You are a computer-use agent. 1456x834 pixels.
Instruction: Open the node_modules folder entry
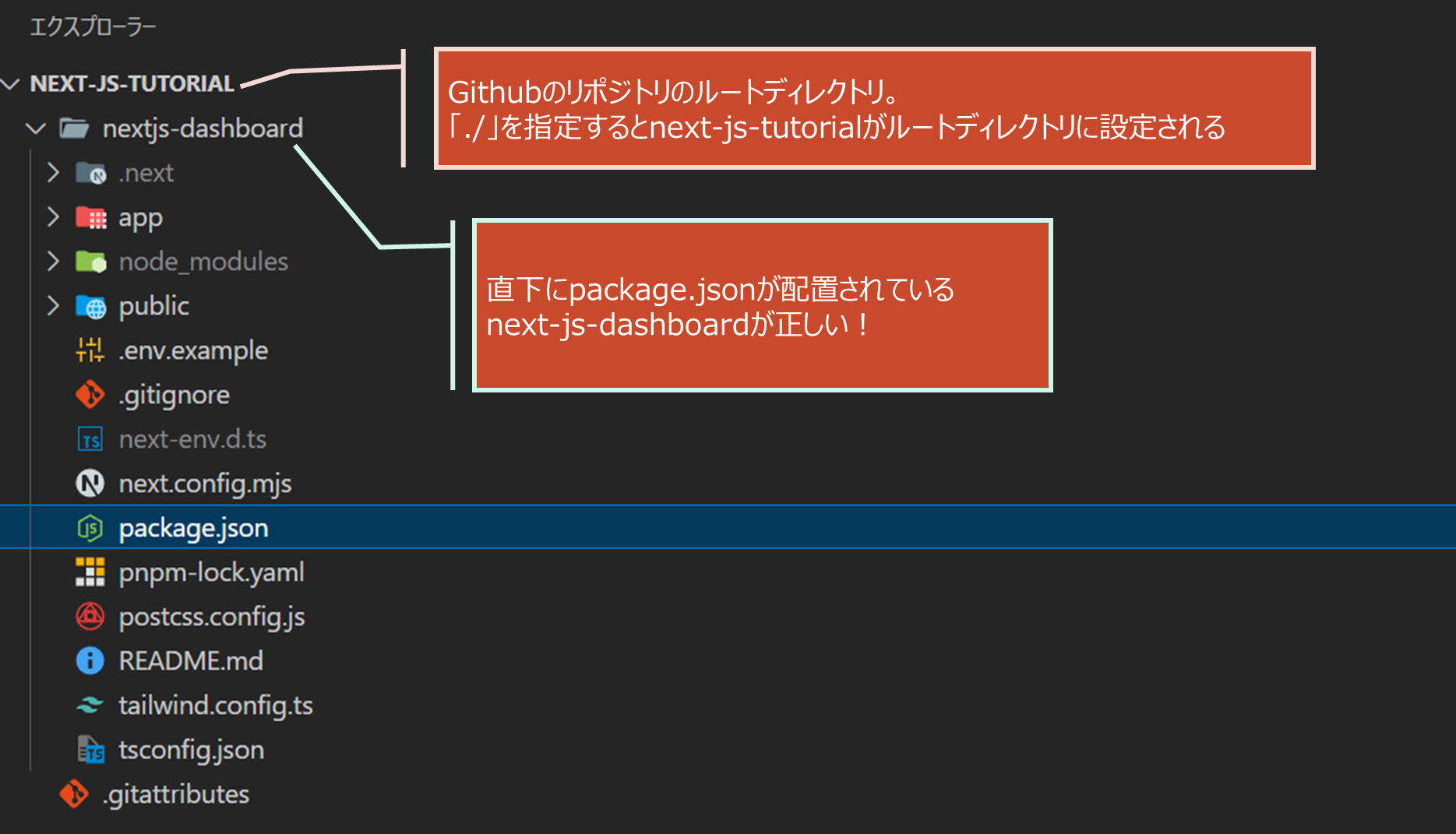point(203,262)
